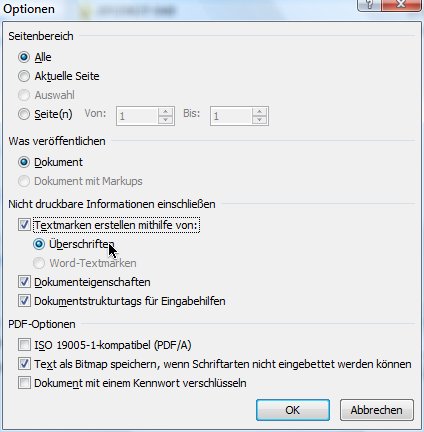Confirm the options with OK
The image size is (424, 432).
click(x=293, y=410)
